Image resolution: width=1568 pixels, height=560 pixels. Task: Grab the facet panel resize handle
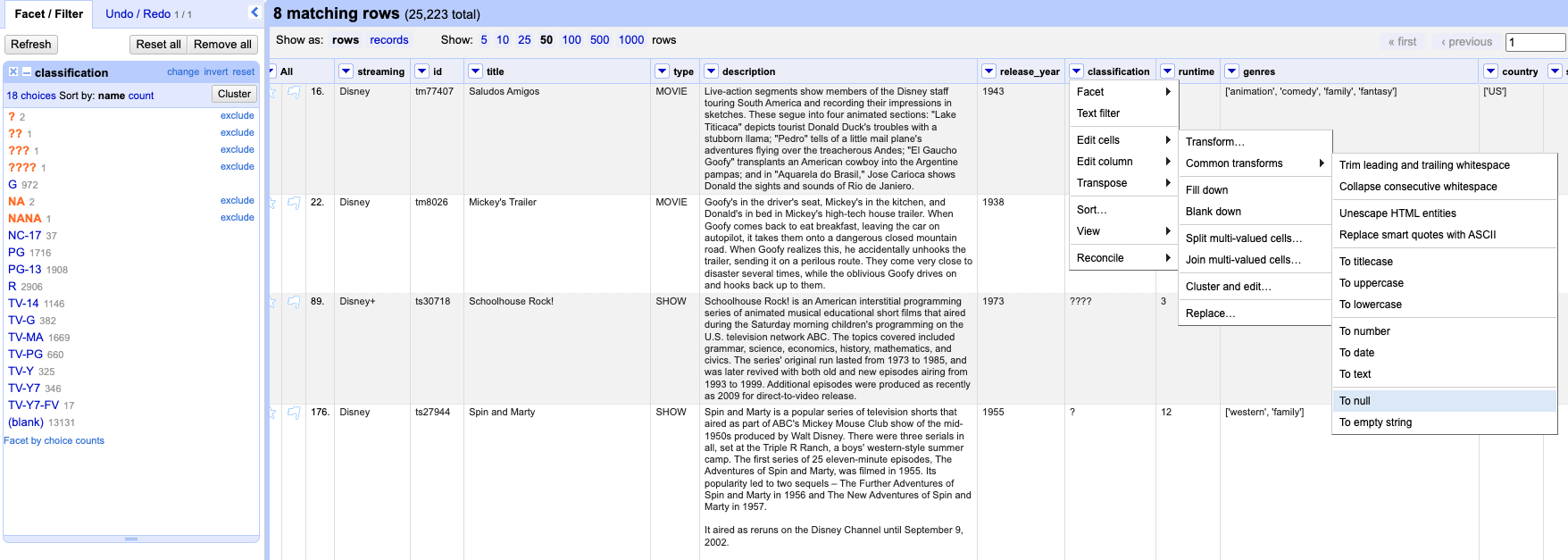(x=131, y=539)
